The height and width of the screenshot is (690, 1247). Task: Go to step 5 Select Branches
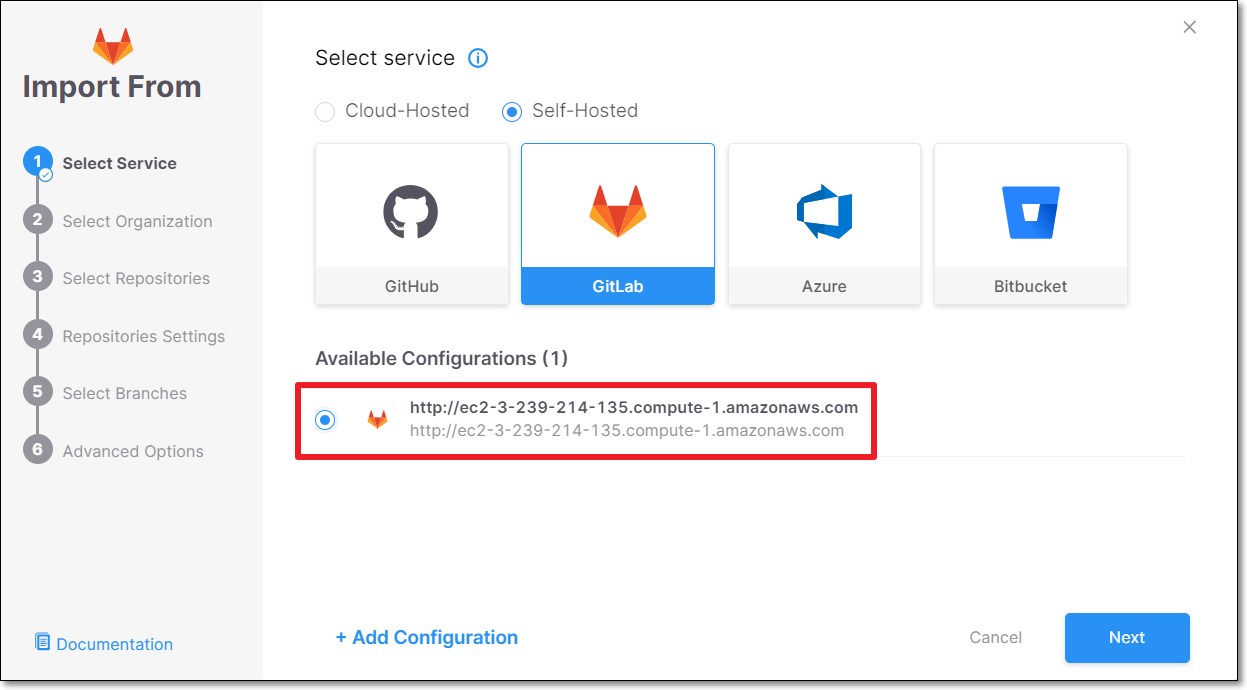(x=124, y=393)
